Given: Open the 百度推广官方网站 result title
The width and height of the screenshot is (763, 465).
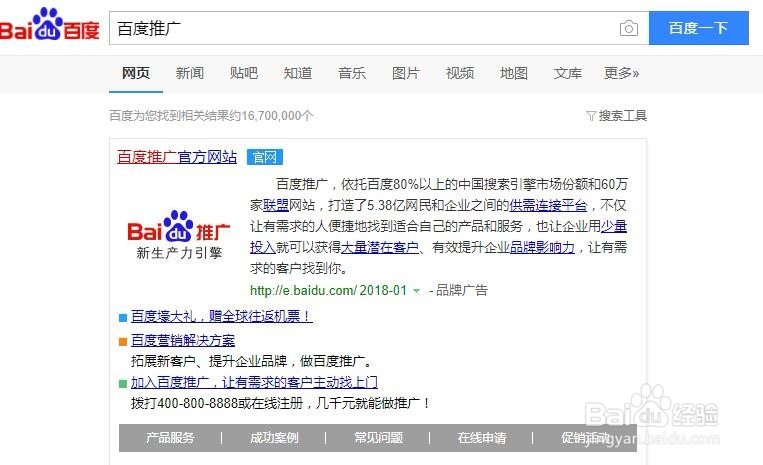Looking at the screenshot, I should (177, 157).
